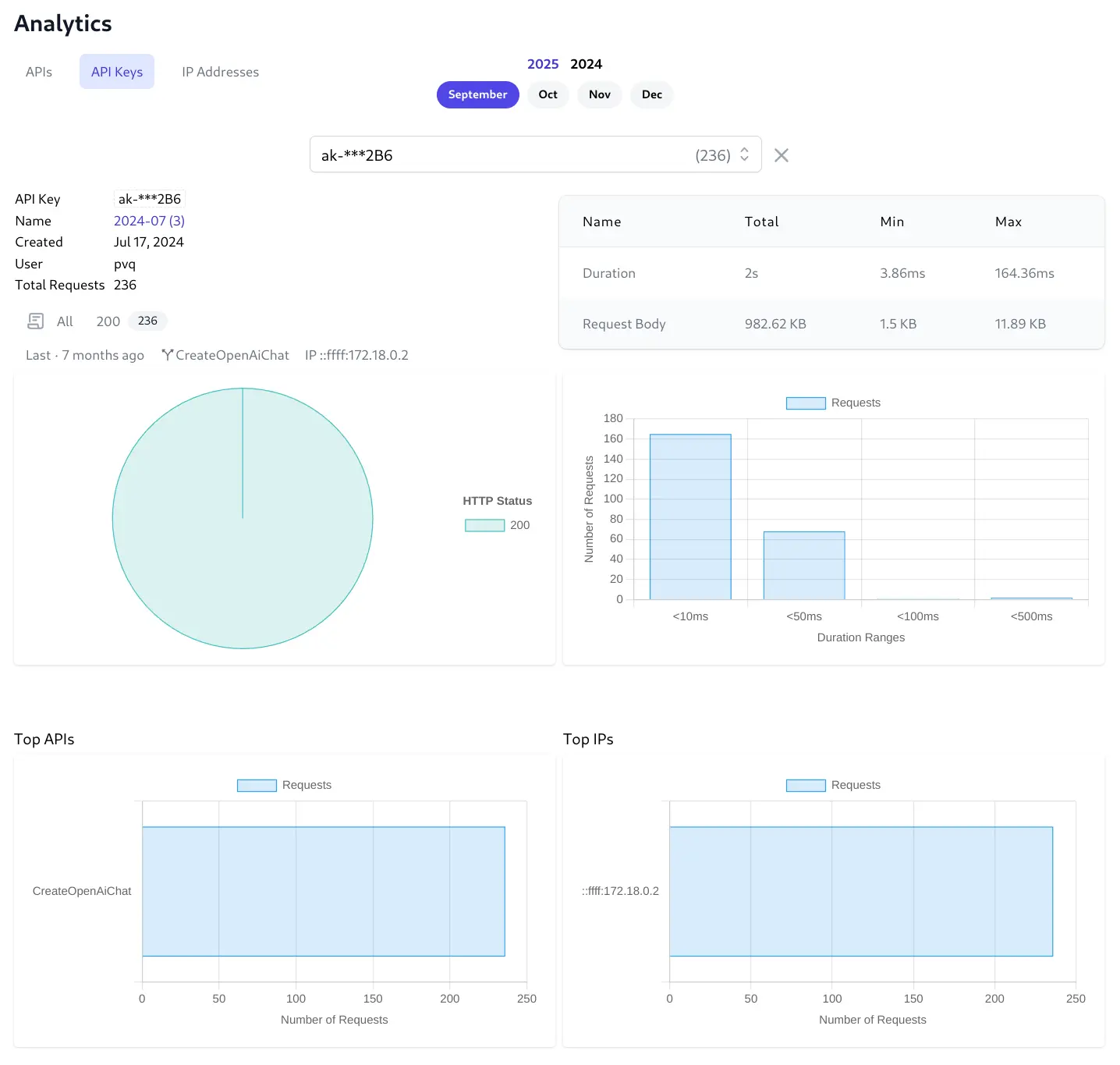Viewport: 1120px width, 1065px height.
Task: Switch to the APIs tab
Action: (39, 72)
